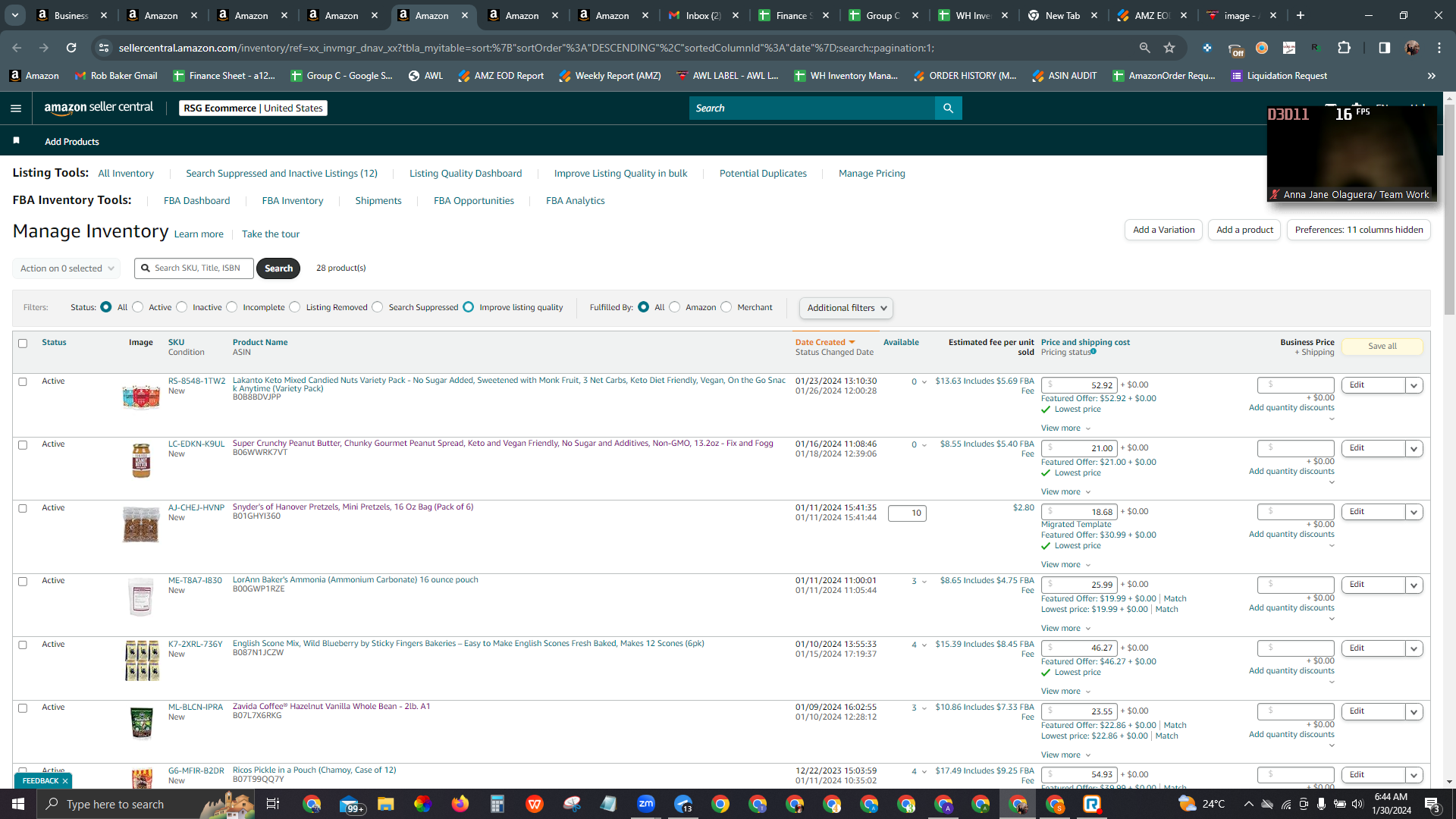Expand the Additional filters dropdown
The height and width of the screenshot is (819, 1456).
pos(846,308)
